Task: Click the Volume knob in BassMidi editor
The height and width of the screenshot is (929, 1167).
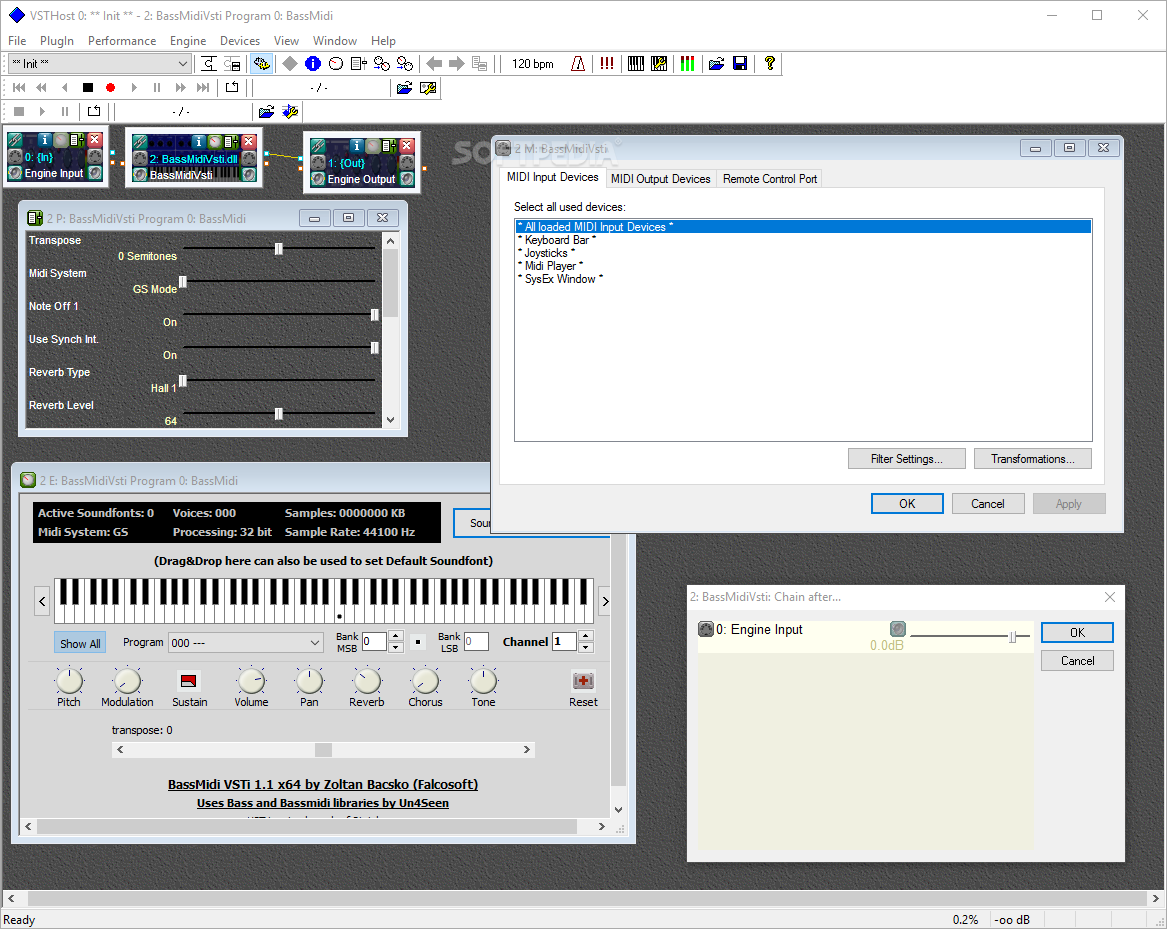Action: pos(251,680)
